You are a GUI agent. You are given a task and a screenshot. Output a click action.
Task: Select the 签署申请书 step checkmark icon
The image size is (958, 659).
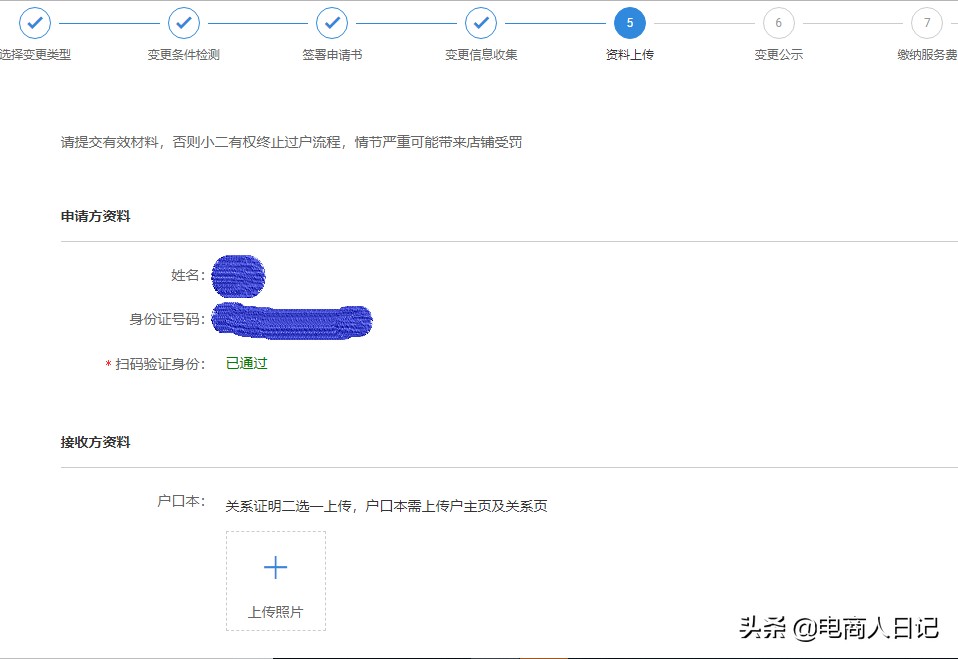(x=331, y=22)
